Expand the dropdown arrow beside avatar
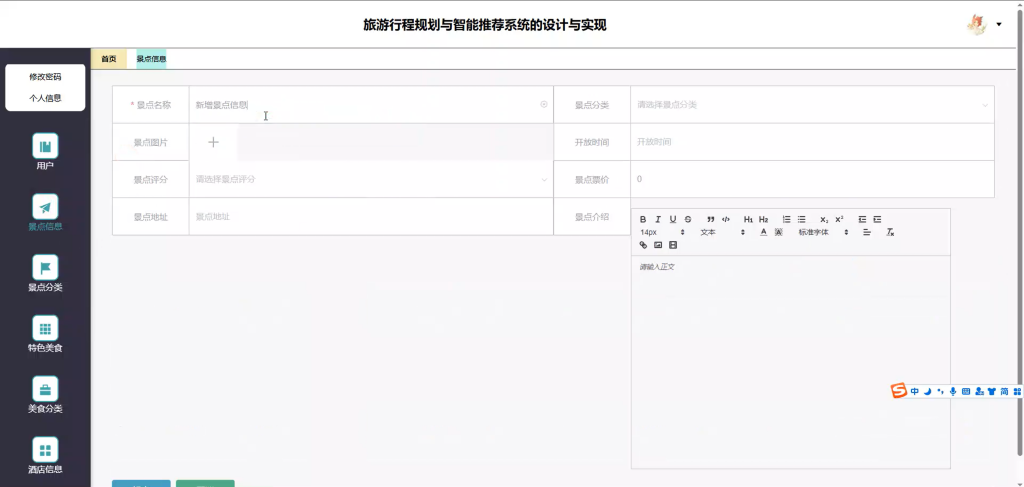This screenshot has width=1024, height=487. point(999,25)
